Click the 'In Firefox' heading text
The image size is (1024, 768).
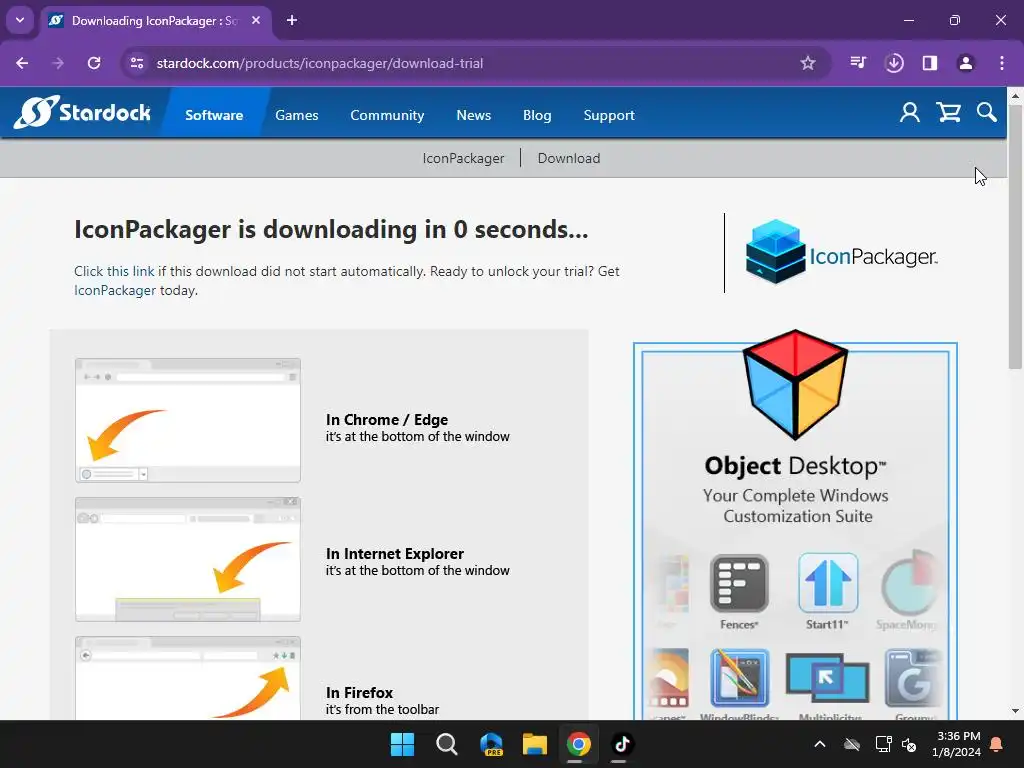359,693
